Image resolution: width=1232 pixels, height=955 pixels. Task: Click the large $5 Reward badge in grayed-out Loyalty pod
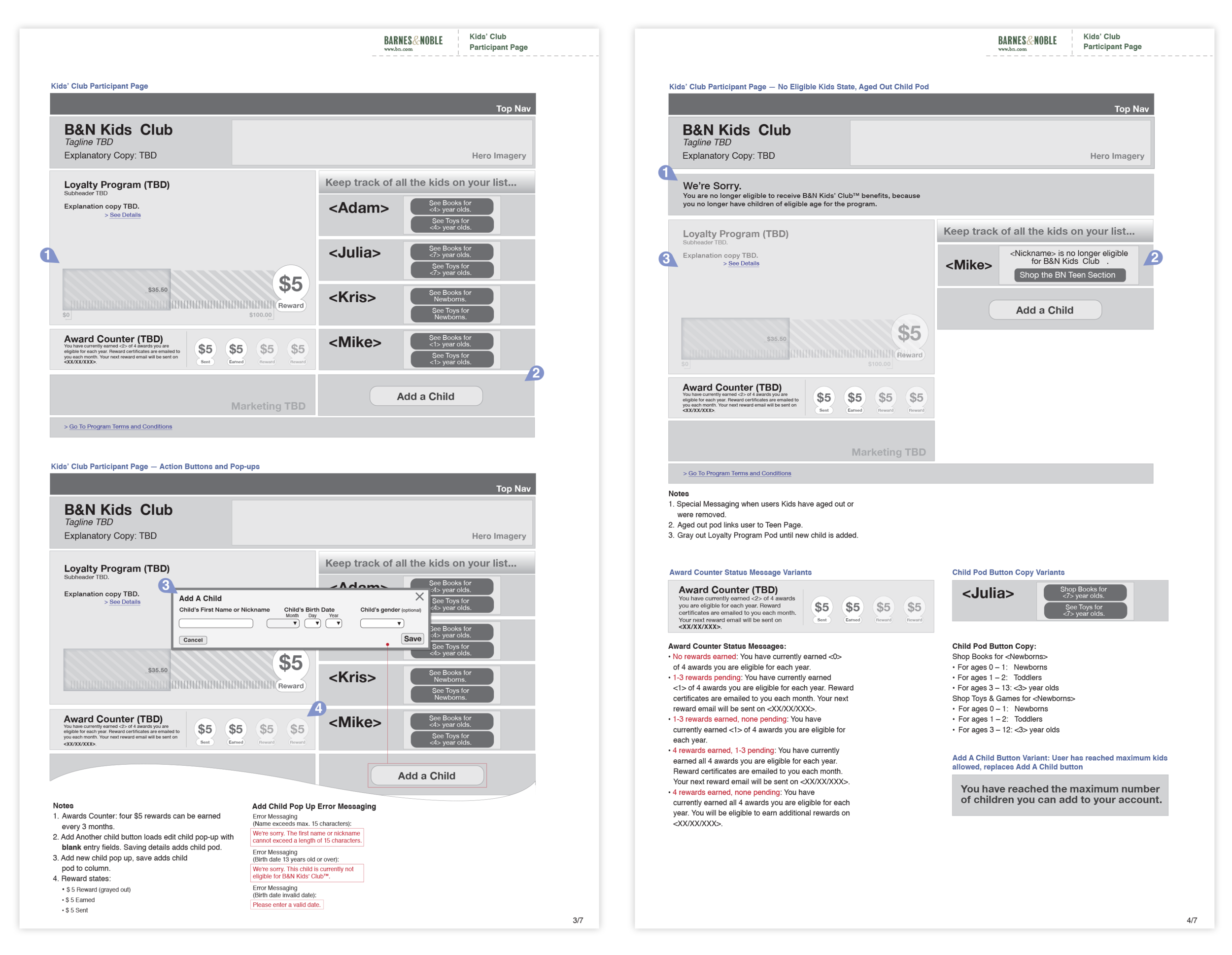coord(909,337)
